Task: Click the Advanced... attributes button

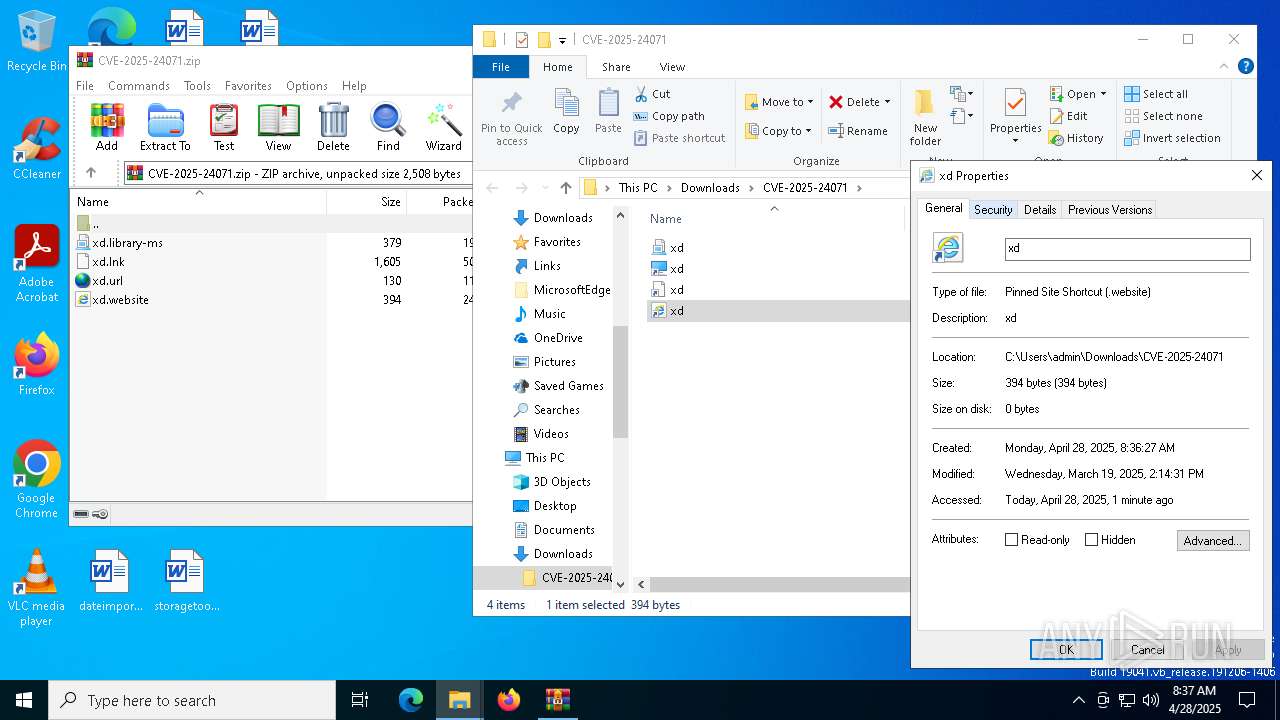Action: tap(1213, 540)
